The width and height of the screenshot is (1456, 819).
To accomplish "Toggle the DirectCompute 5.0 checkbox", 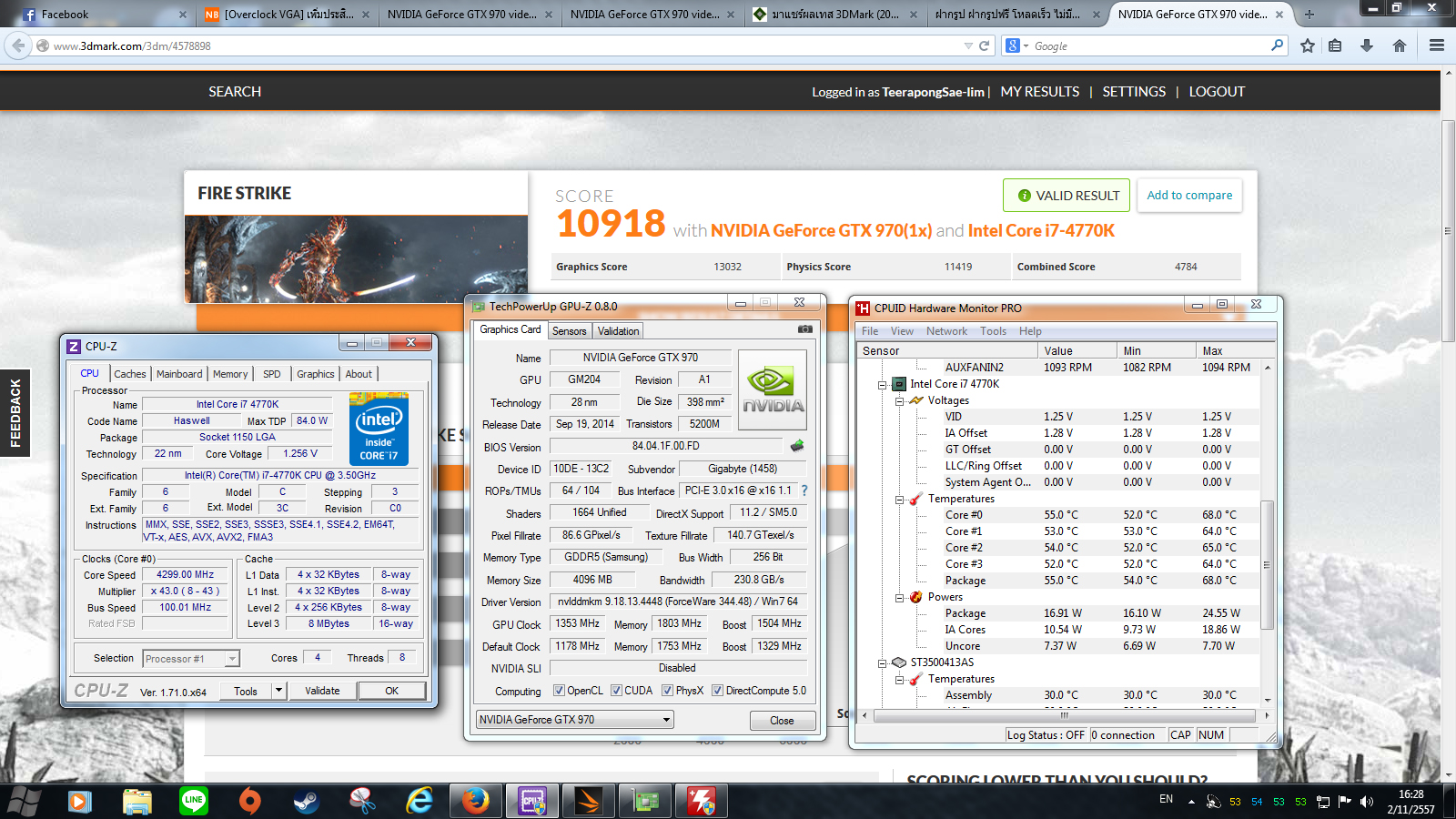I will pos(717,691).
